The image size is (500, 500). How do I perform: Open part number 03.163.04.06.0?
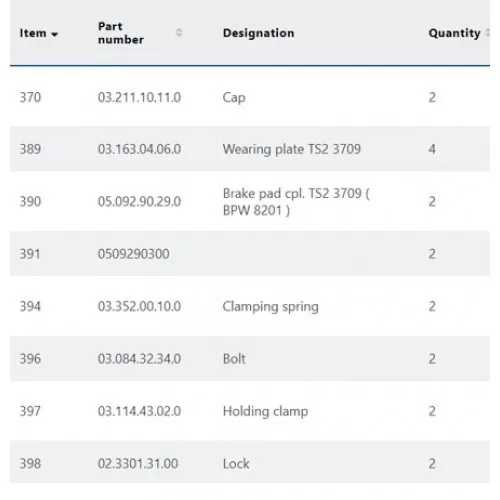(x=139, y=149)
